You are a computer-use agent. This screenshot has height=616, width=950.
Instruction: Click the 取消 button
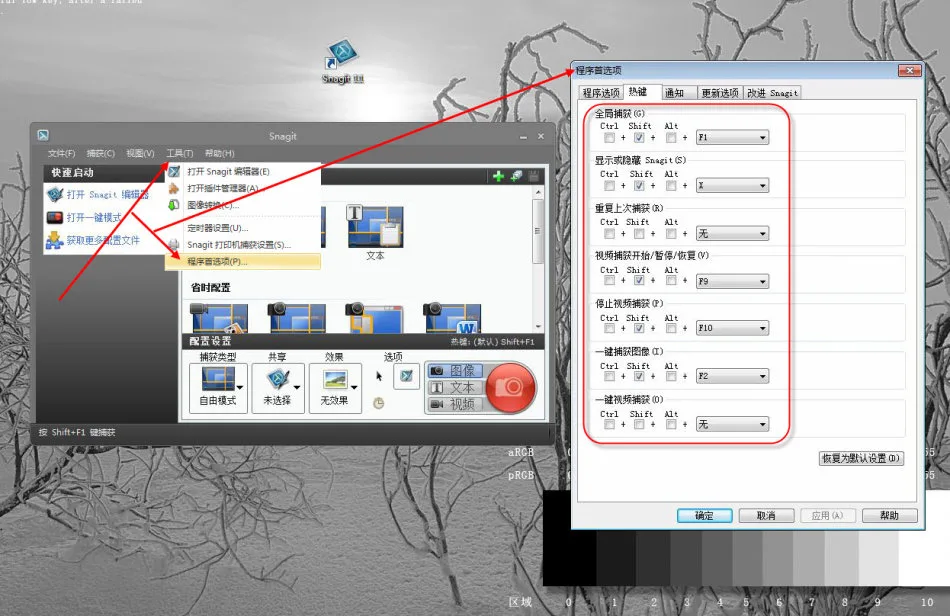click(766, 515)
